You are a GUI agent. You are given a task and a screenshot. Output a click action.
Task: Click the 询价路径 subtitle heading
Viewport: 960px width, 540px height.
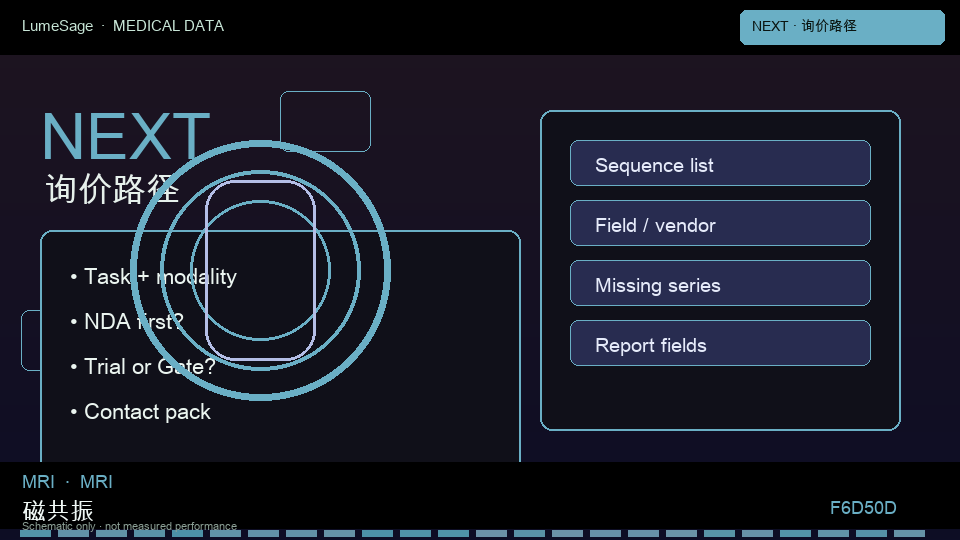tap(113, 189)
